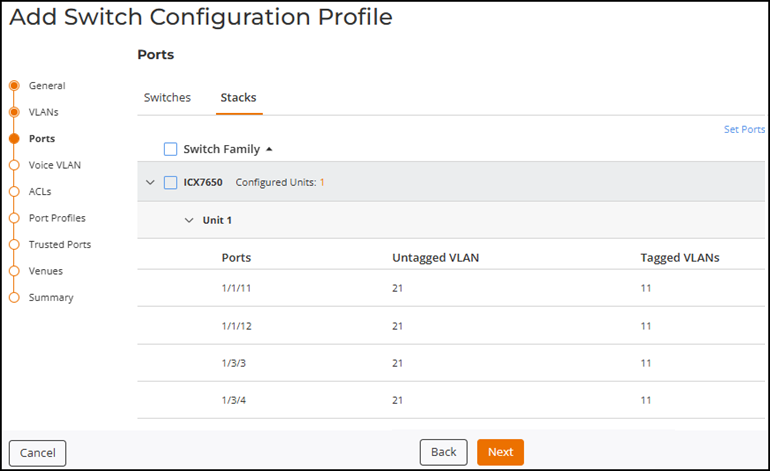
Task: Go Back to the previous step
Action: point(443,452)
